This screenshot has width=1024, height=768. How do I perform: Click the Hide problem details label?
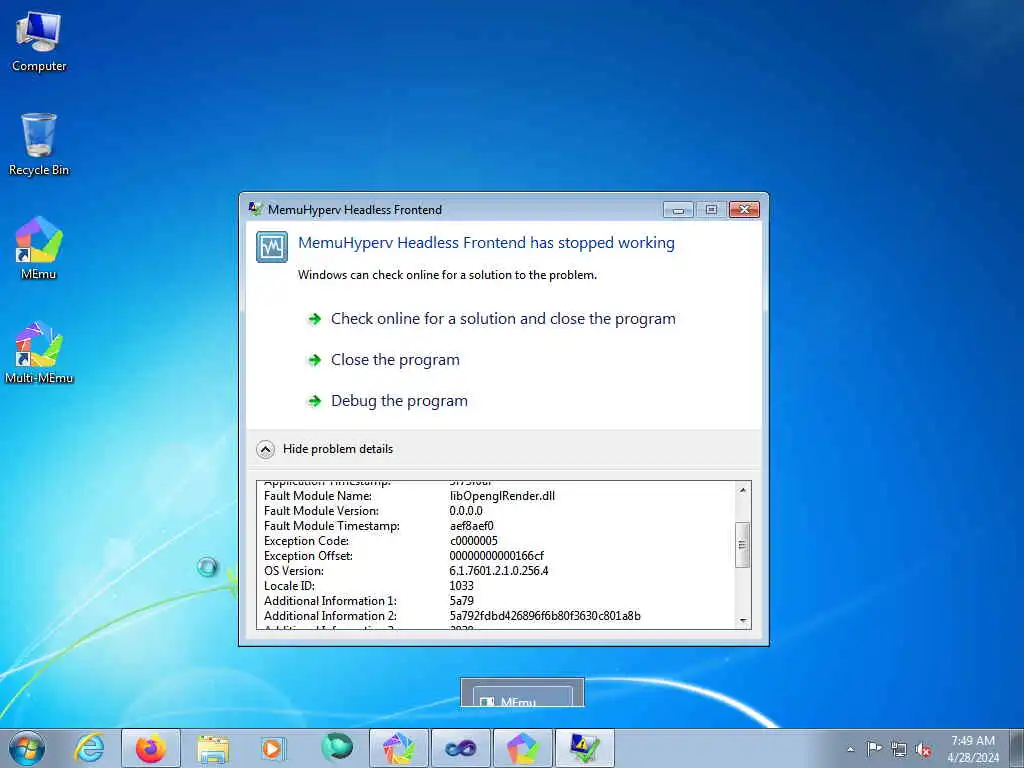click(338, 449)
